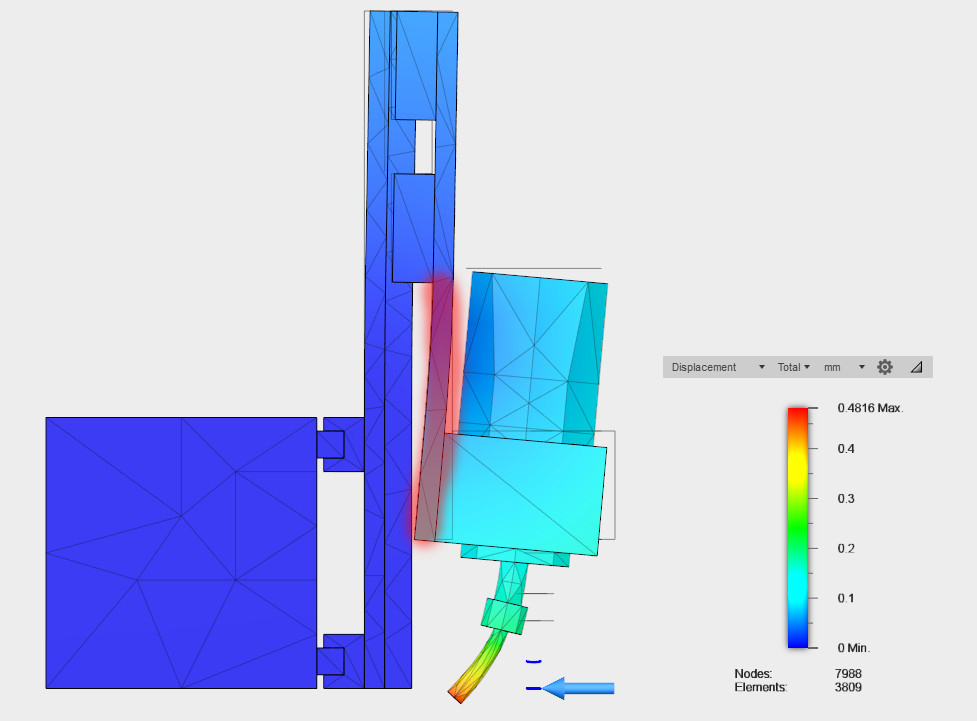Select the large blue square block
The width and height of the screenshot is (977, 721).
point(181,553)
